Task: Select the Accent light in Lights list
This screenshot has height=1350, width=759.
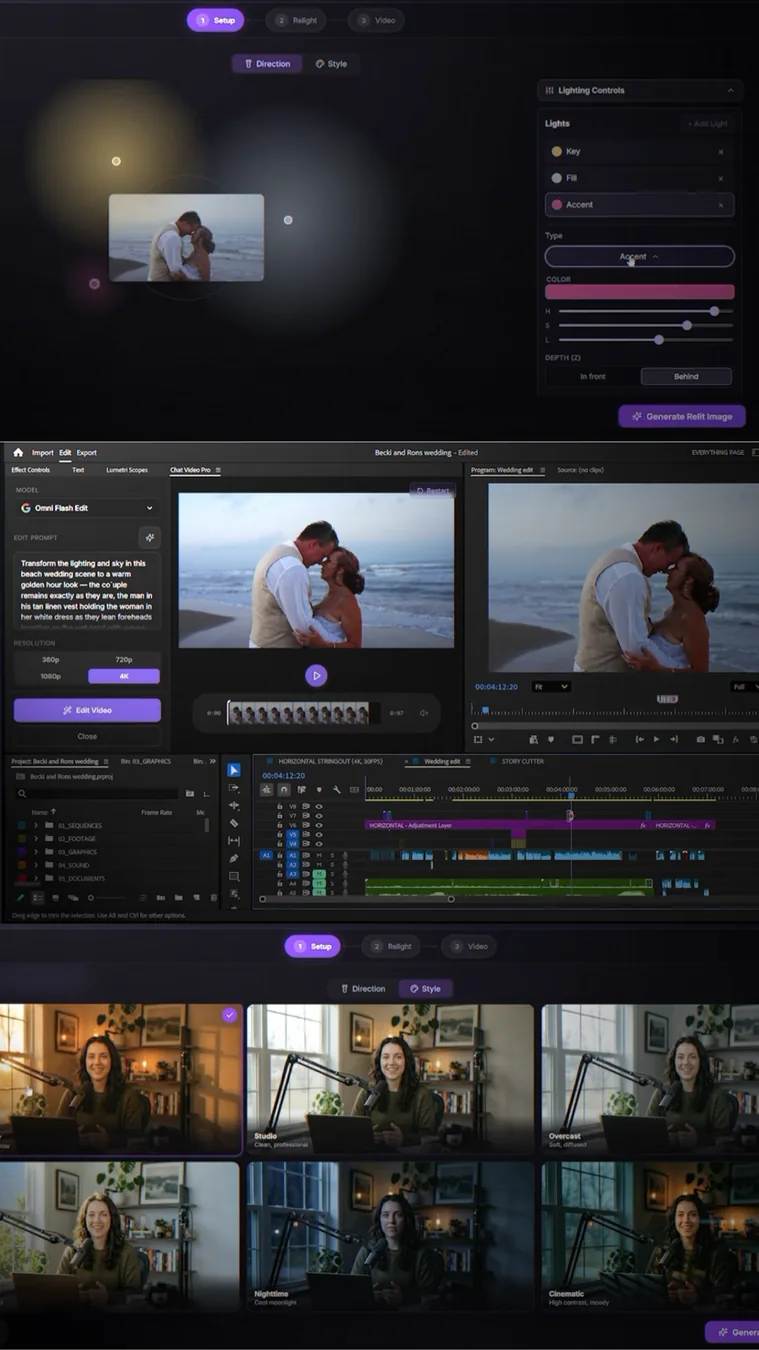Action: click(x=640, y=205)
